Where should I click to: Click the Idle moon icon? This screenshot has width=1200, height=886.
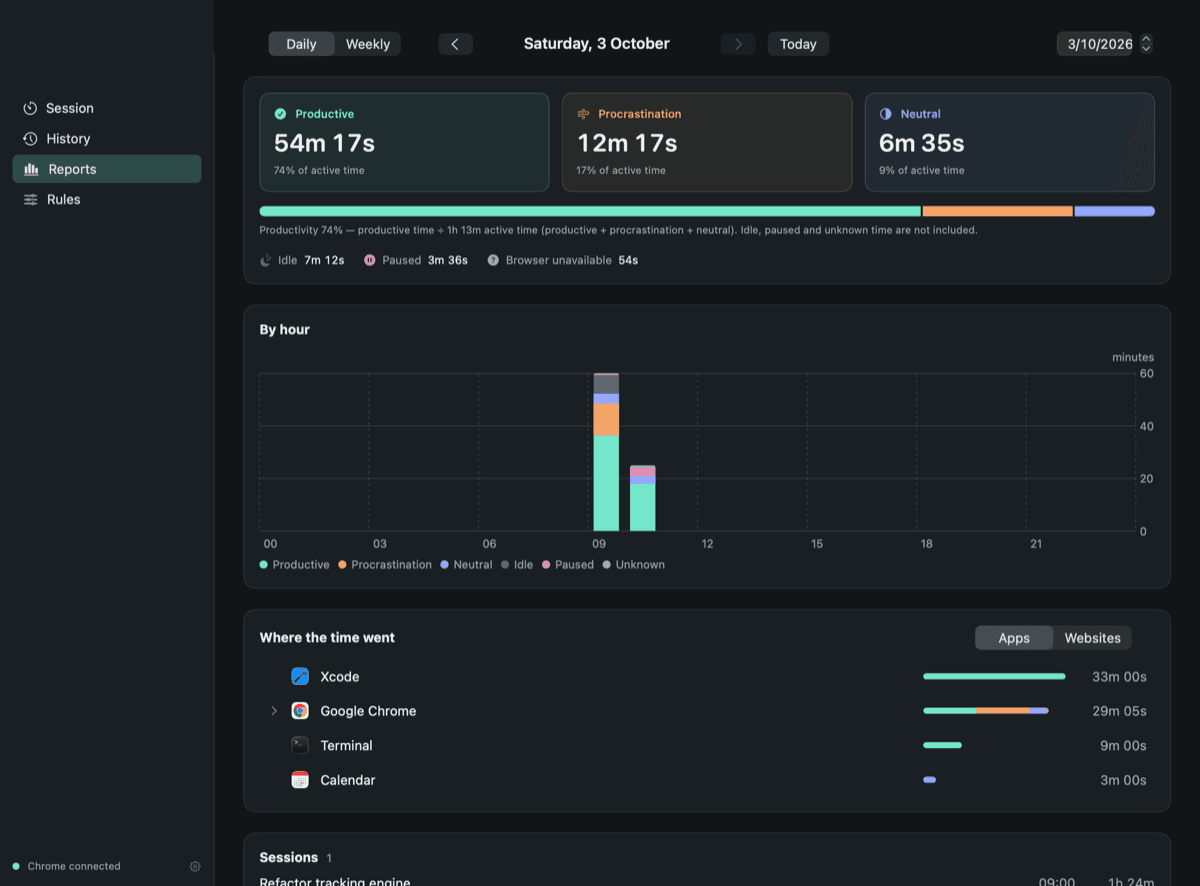[x=266, y=260]
